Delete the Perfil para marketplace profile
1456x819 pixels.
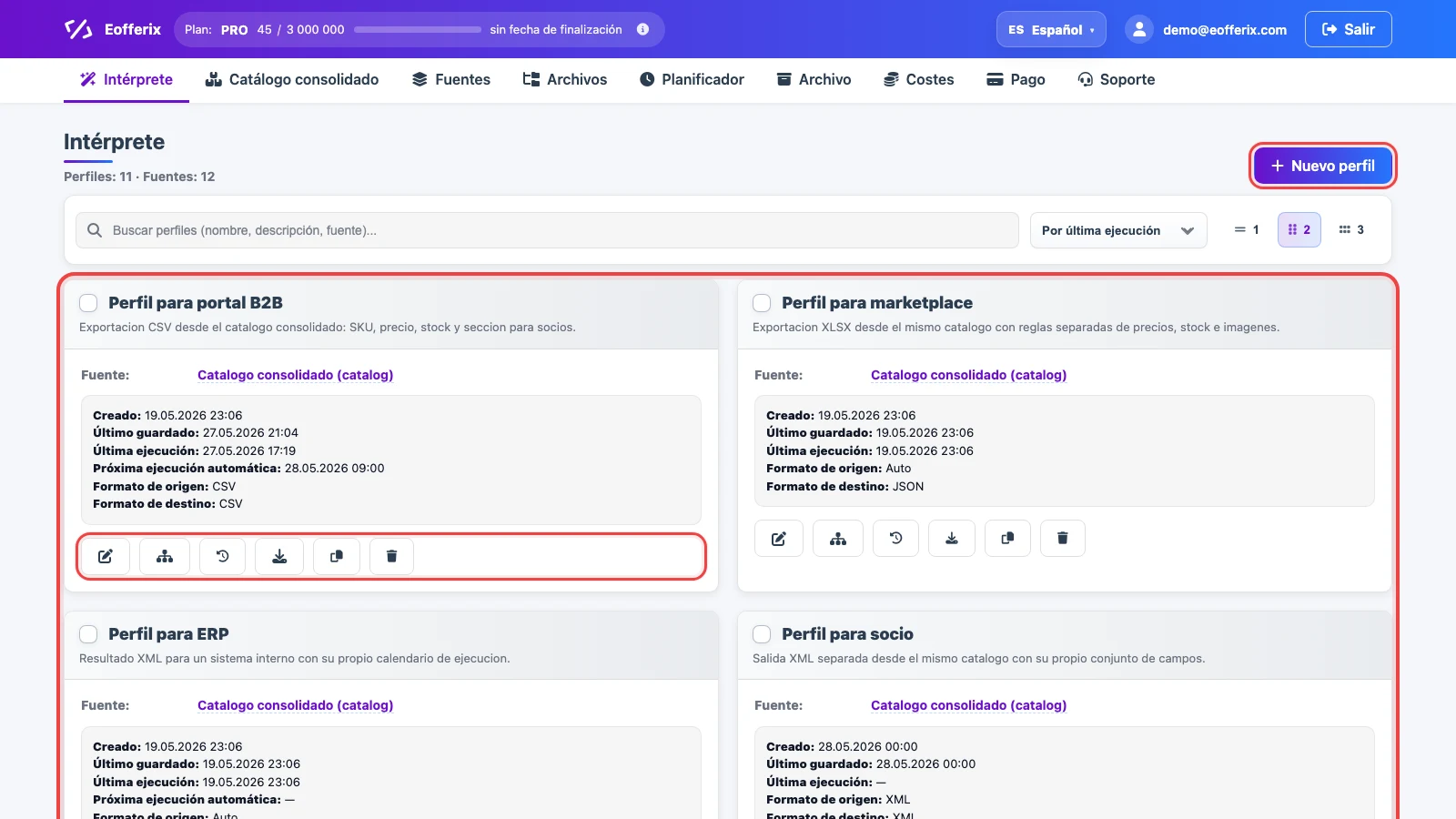[x=1062, y=539]
